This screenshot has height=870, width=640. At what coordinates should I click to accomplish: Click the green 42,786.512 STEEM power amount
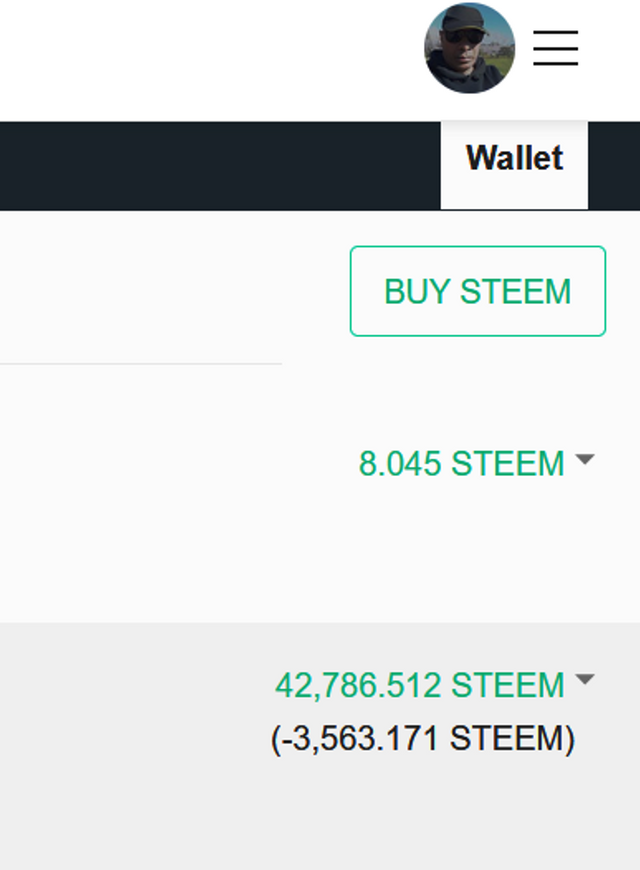[420, 685]
